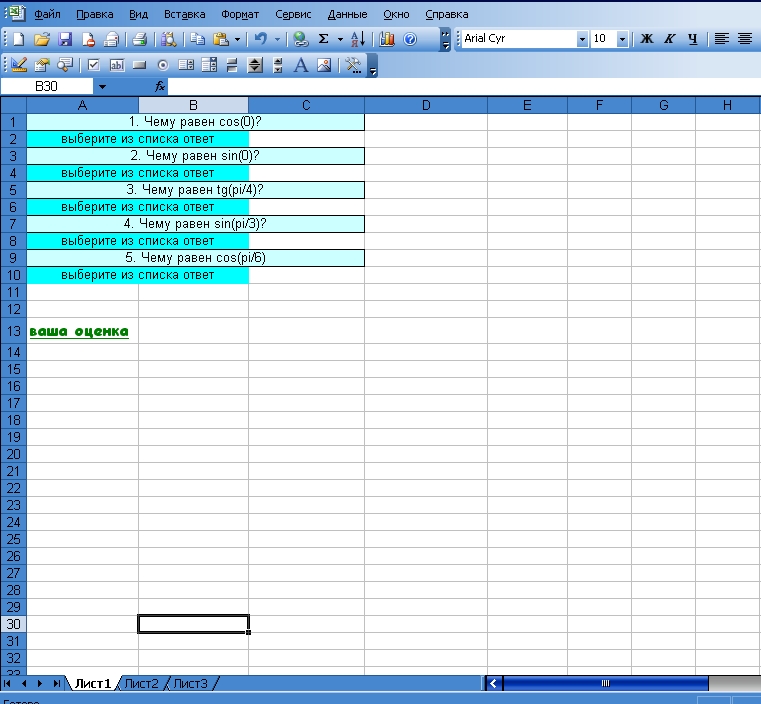Launch the Chart Wizard icon

click(387, 39)
